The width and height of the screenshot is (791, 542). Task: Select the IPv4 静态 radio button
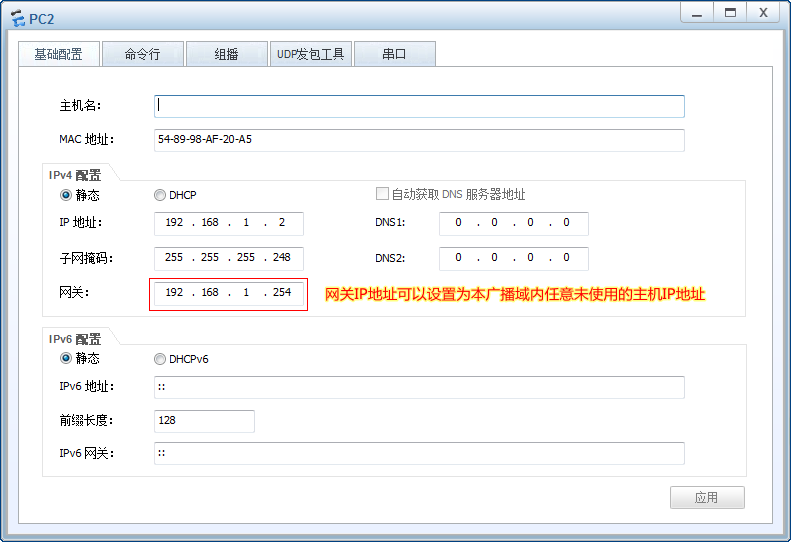(x=66, y=195)
